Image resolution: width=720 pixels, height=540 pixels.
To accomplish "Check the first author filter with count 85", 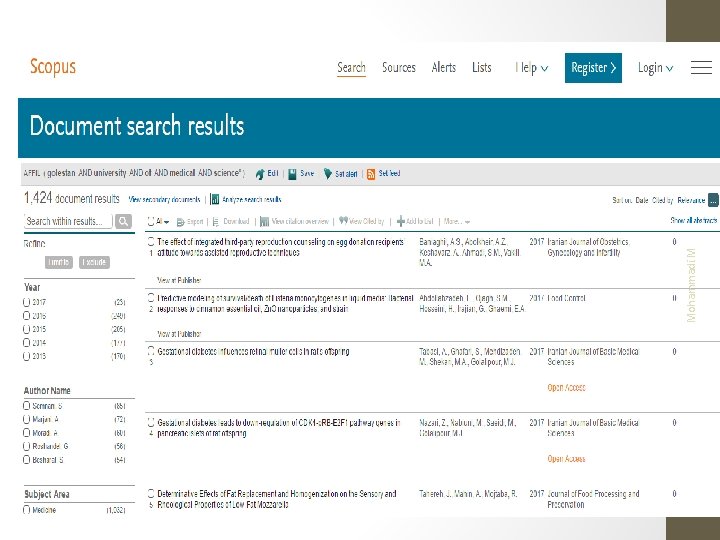I will [x=27, y=405].
